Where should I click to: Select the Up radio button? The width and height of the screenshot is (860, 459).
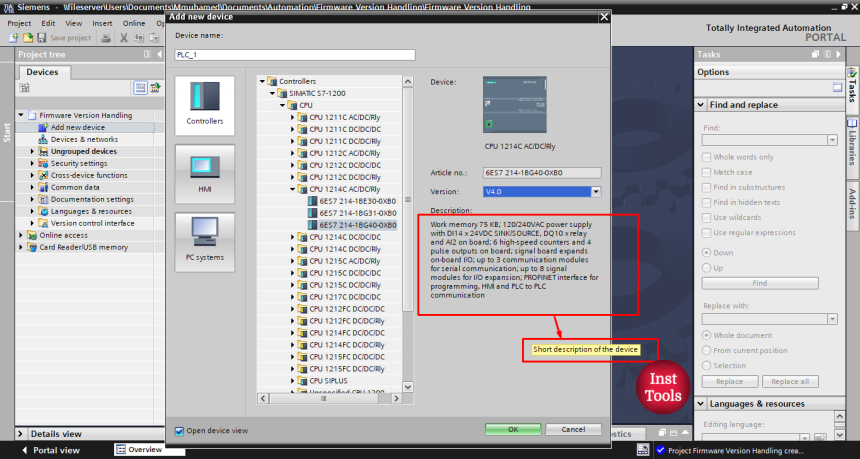[x=706, y=268]
